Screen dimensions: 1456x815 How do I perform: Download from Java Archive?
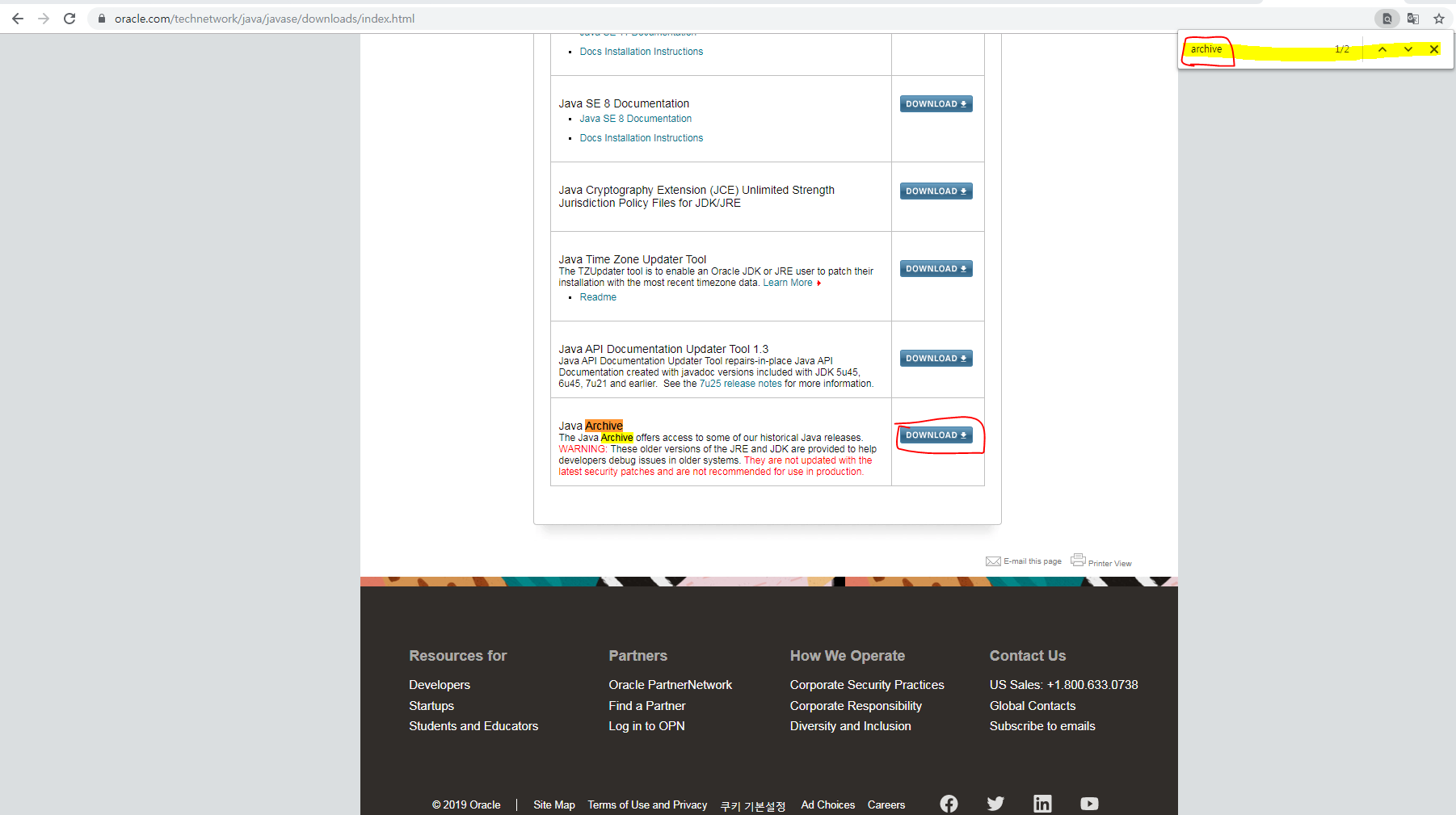(936, 435)
